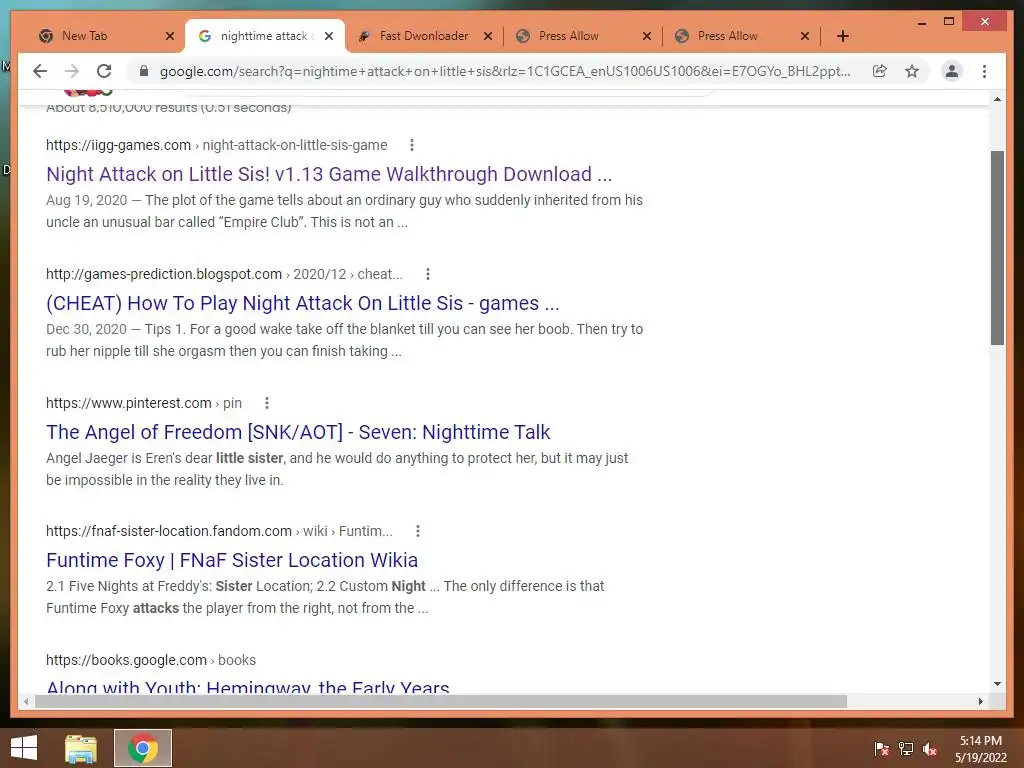This screenshot has width=1024, height=768.
Task: Switch to the second Press Allow tab
Action: click(x=741, y=36)
